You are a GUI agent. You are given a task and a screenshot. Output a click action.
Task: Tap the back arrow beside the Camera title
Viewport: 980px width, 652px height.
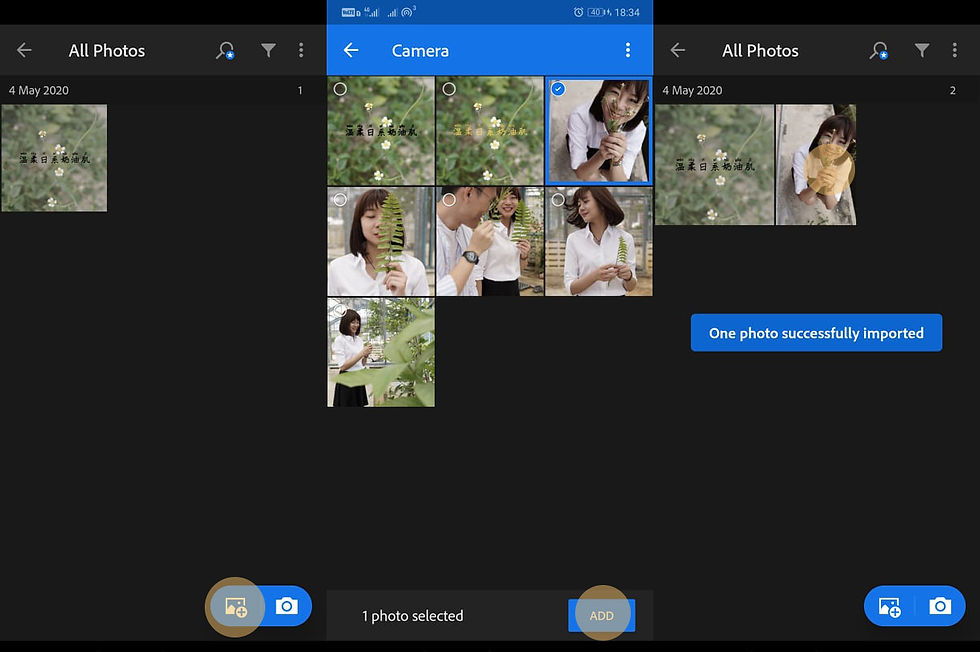pyautogui.click(x=351, y=50)
